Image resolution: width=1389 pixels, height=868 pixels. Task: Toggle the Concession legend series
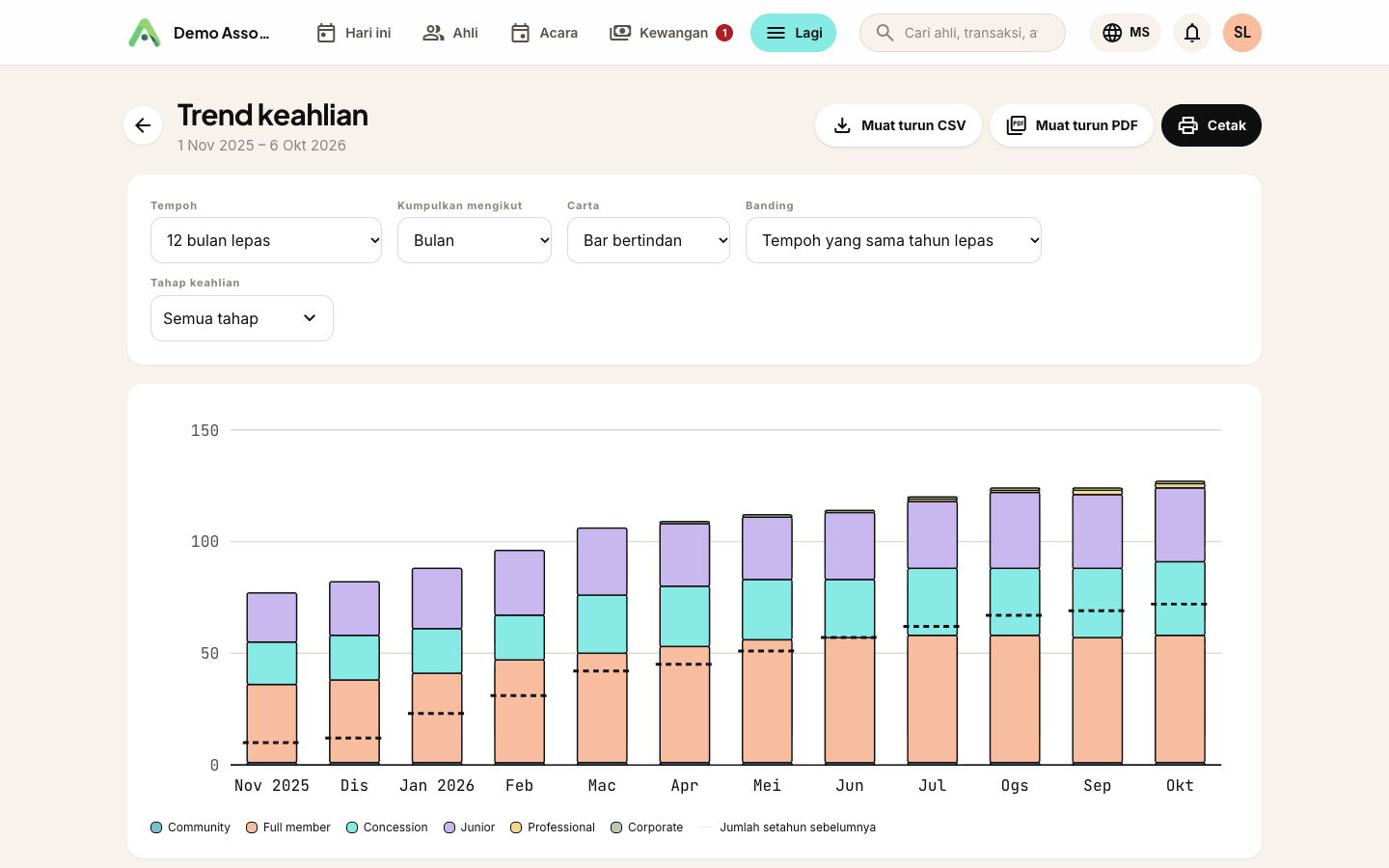click(387, 827)
